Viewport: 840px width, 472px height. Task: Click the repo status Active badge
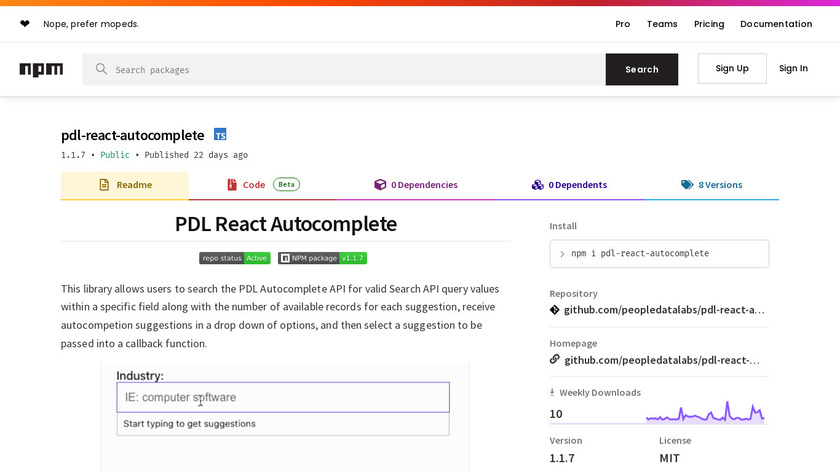coord(235,258)
